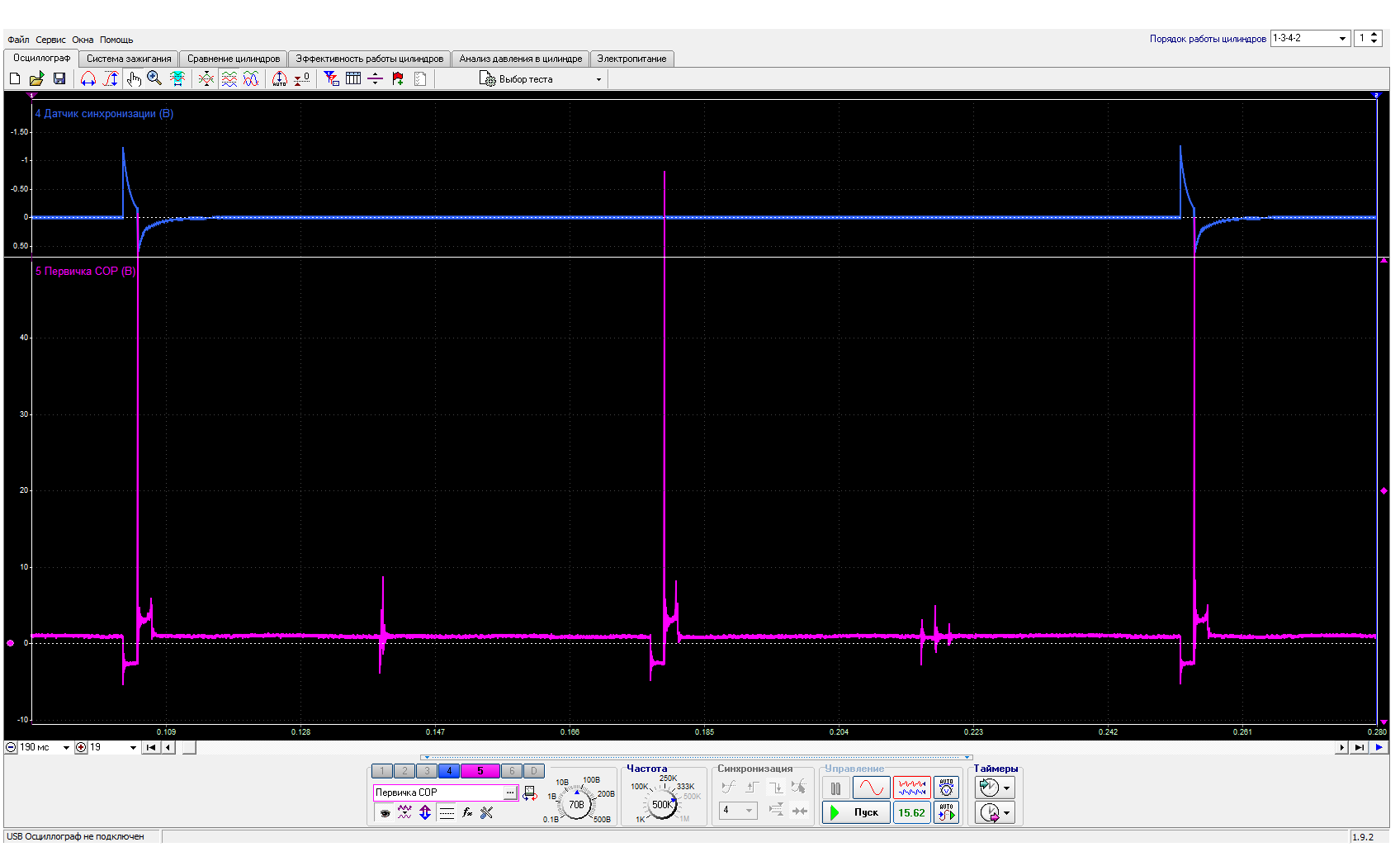
Task: Jump to the end of the recording
Action: coord(1360,748)
